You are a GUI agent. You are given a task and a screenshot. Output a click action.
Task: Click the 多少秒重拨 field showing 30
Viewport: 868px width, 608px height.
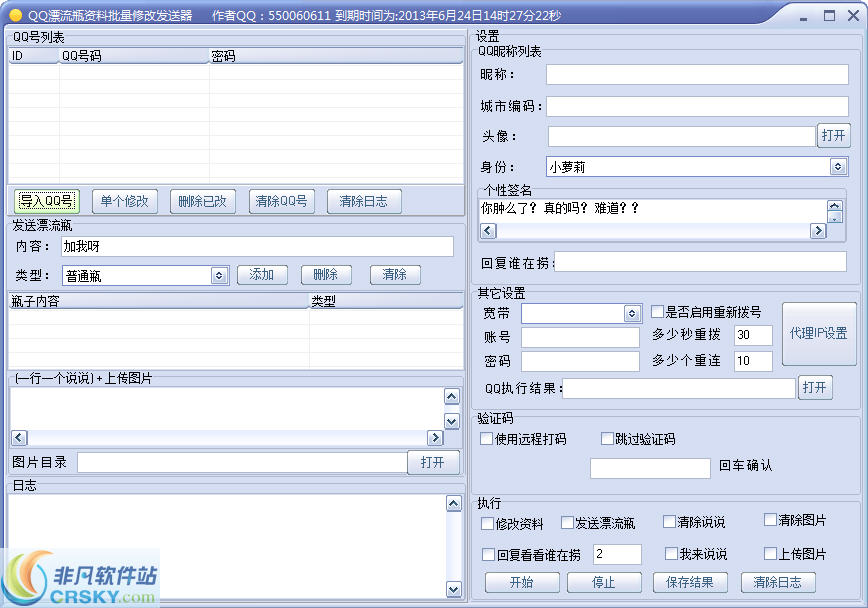coord(753,335)
